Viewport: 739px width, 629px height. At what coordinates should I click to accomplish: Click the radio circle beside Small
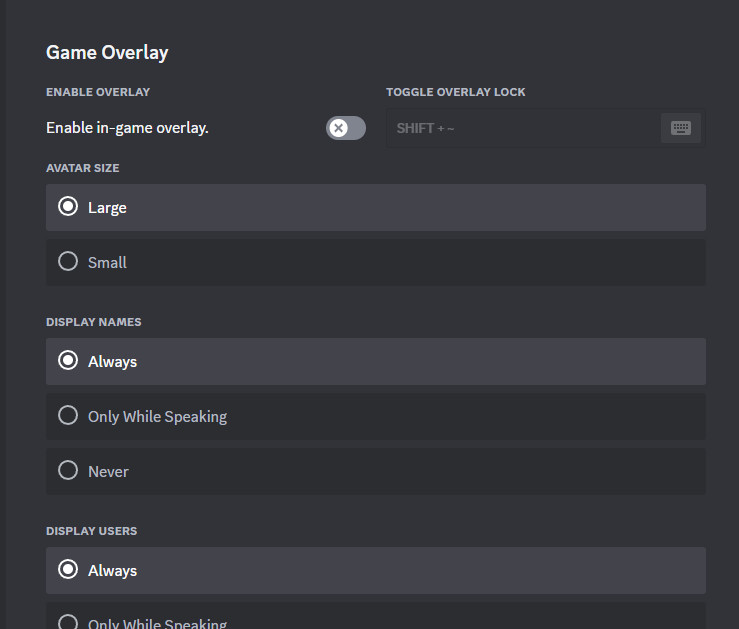point(68,261)
